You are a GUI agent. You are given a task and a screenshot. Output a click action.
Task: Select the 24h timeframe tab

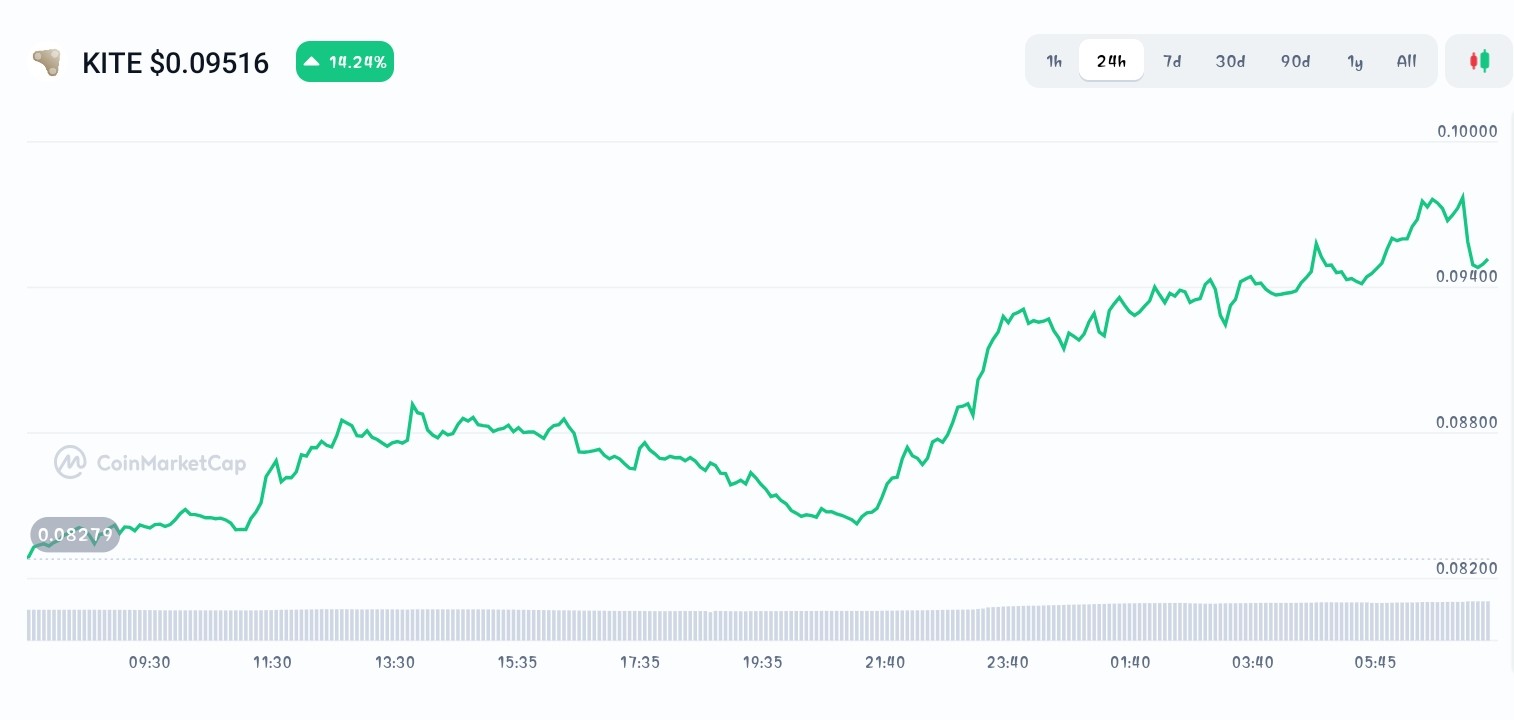point(1111,61)
